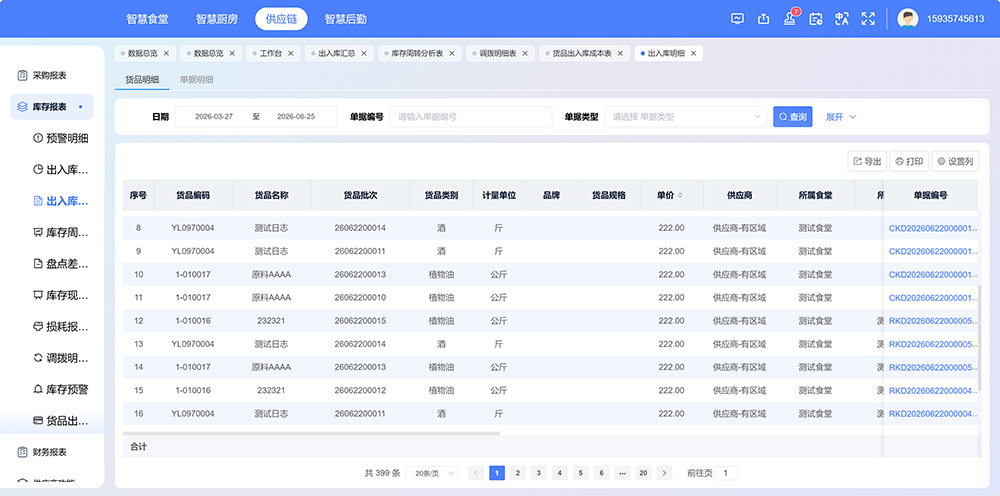The image size is (1000, 496).
Task: Open 调拨明… report in sidebar
Action: [60, 358]
